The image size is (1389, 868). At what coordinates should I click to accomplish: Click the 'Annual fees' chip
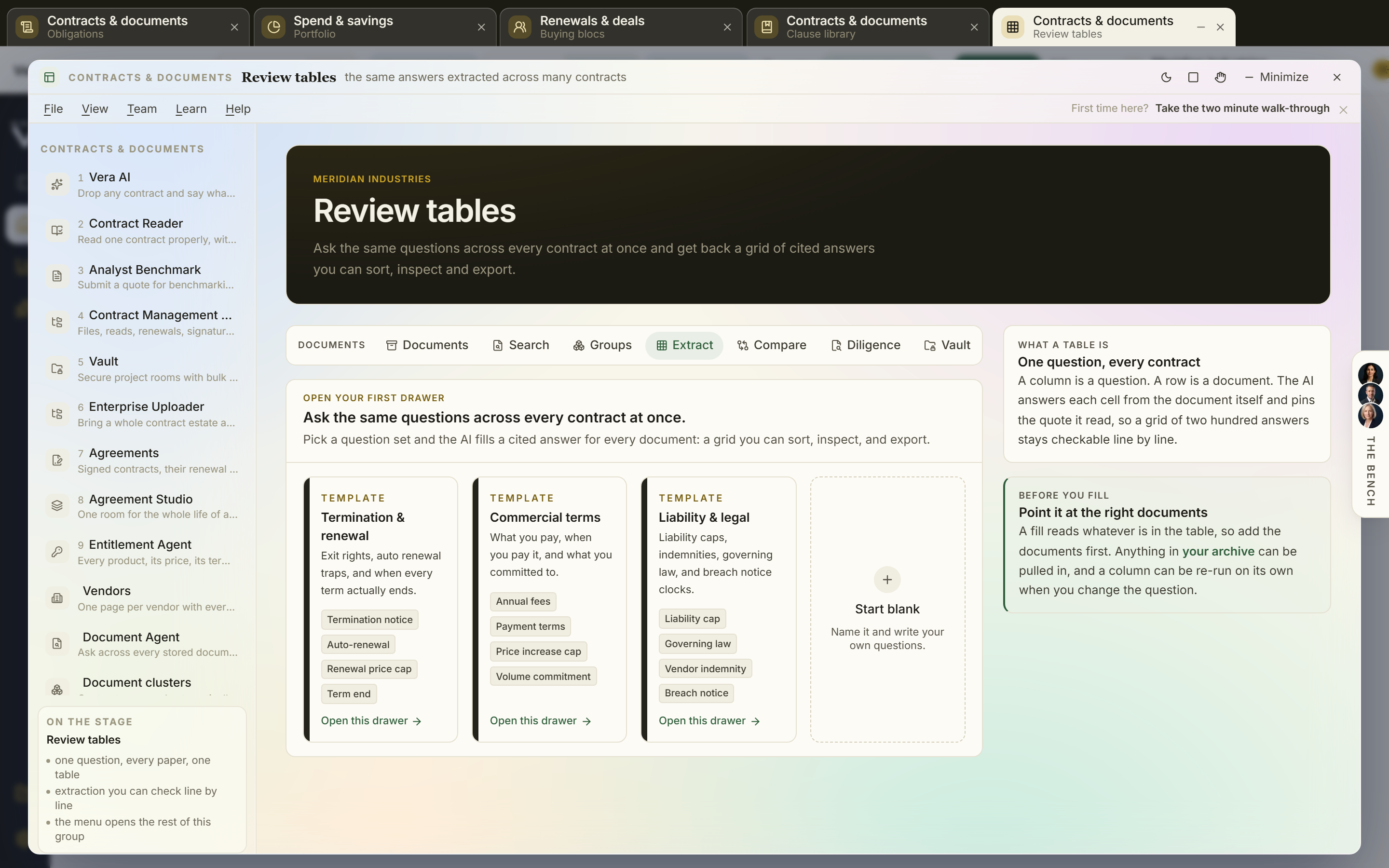tap(523, 602)
